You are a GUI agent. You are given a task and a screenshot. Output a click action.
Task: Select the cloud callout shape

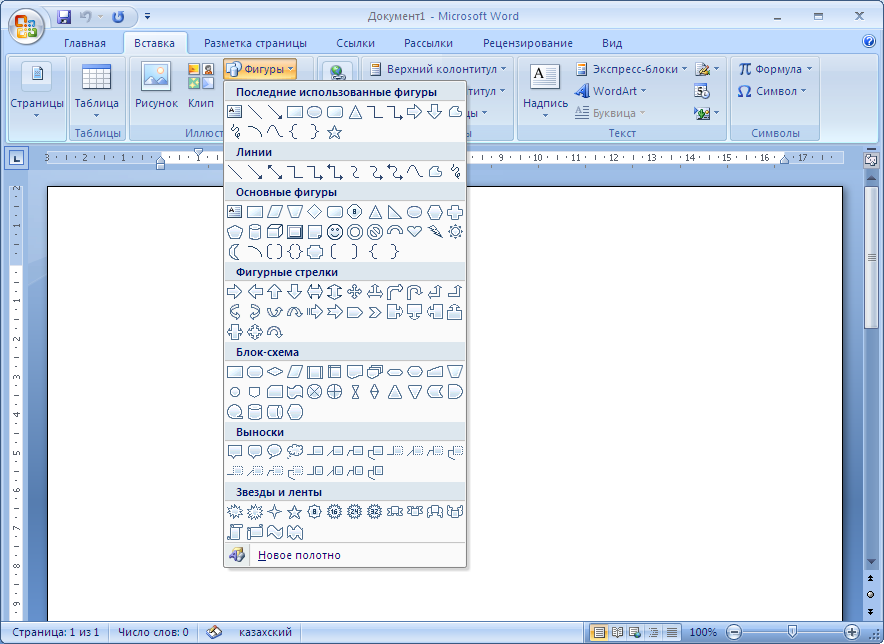tap(294, 451)
